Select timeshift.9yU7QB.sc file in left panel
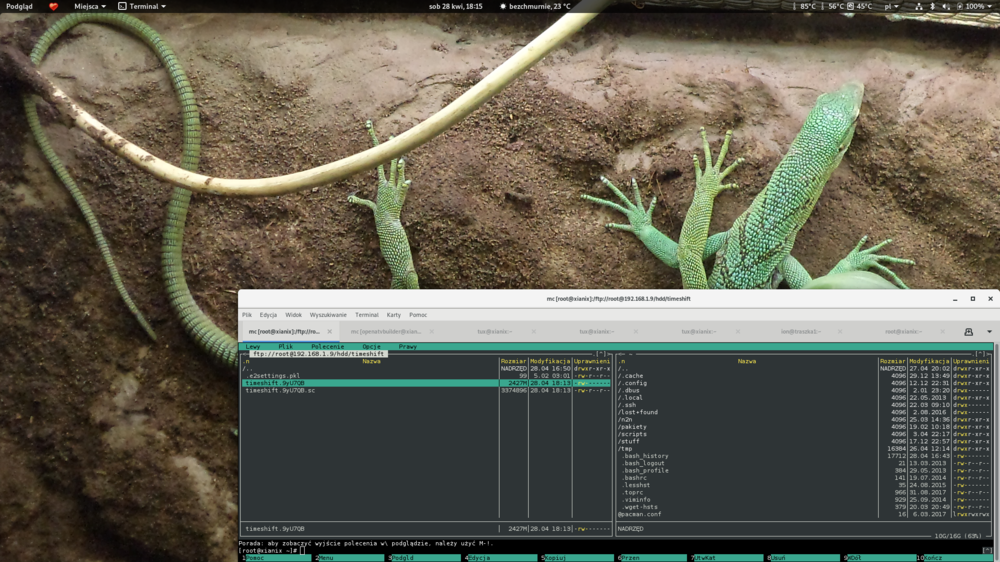This screenshot has height=562, width=1000. pyautogui.click(x=280, y=391)
